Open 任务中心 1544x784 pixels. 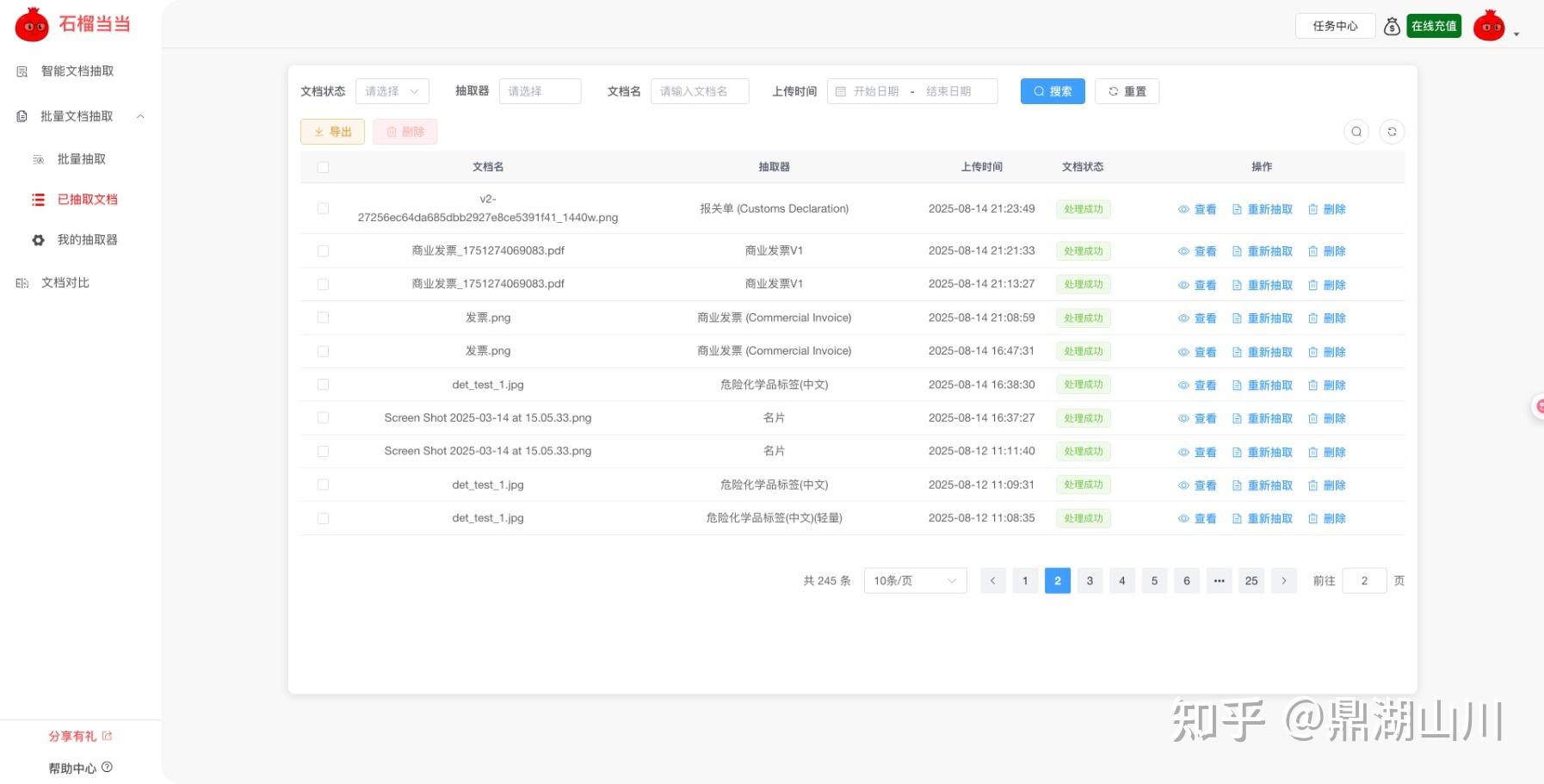(x=1335, y=26)
